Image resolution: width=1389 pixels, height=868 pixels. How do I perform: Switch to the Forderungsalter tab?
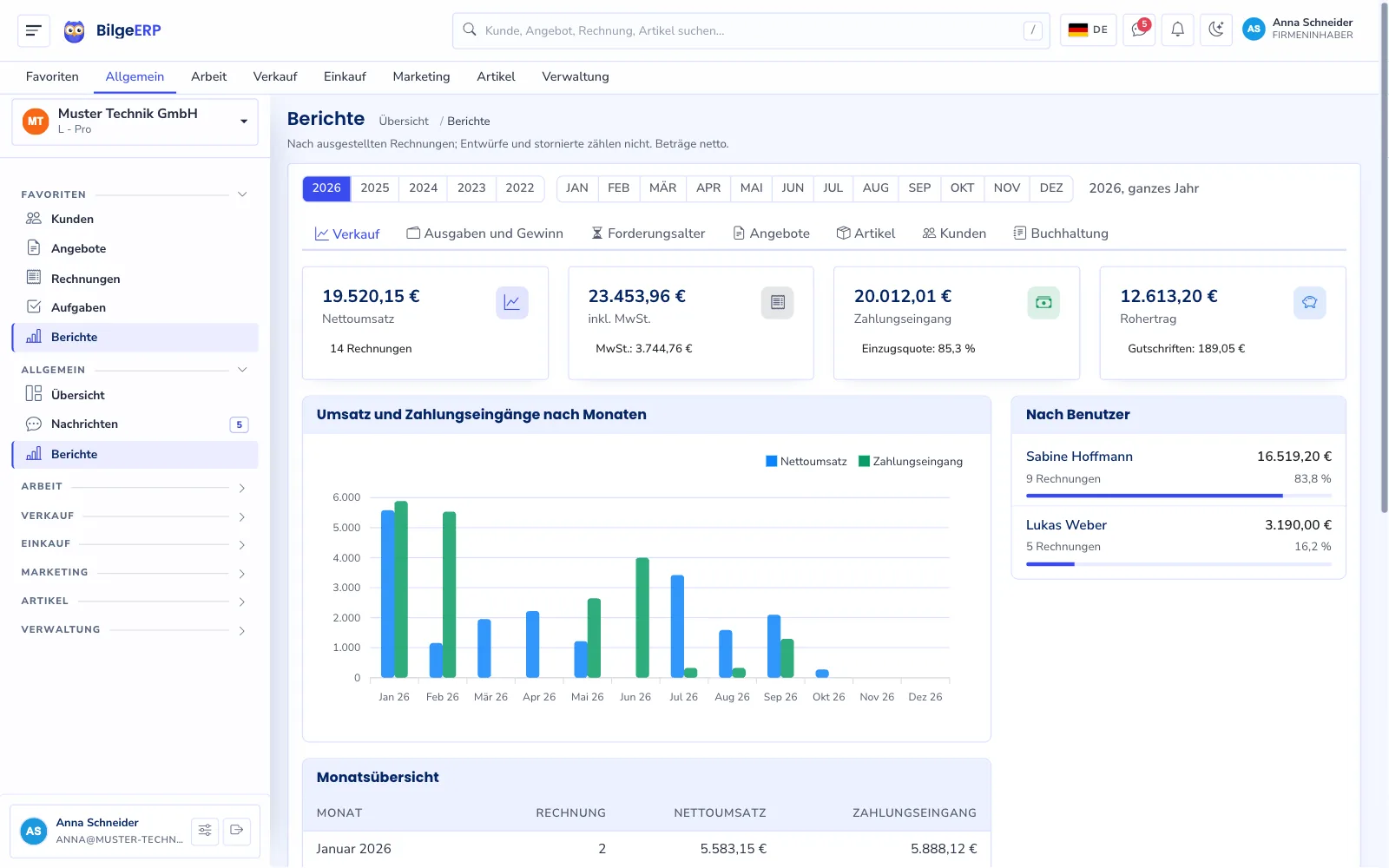648,233
